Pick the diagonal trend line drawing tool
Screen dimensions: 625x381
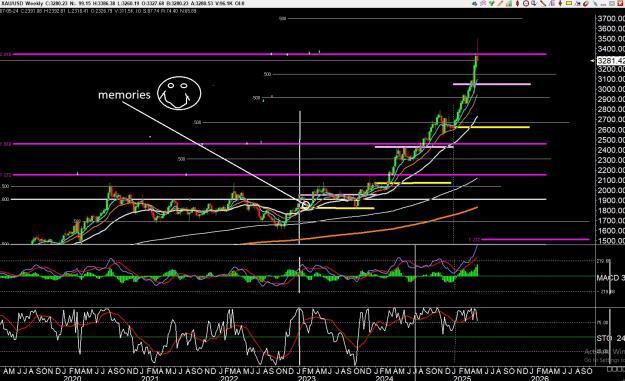543,3
